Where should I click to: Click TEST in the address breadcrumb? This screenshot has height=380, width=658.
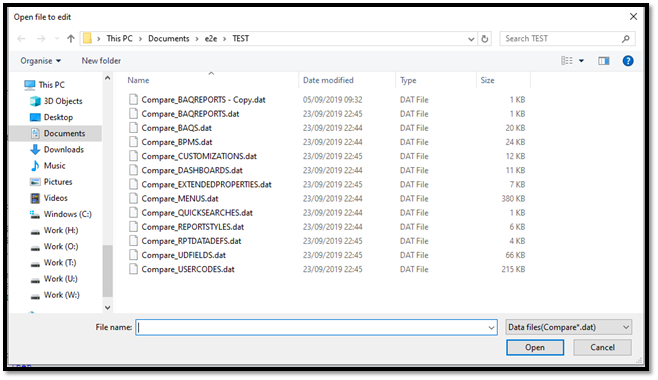coord(240,39)
